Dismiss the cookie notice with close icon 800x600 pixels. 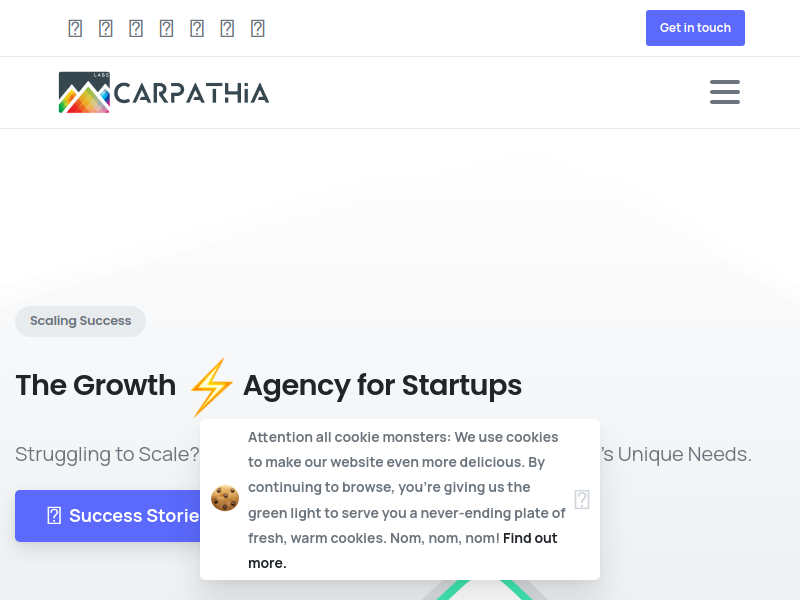(582, 499)
